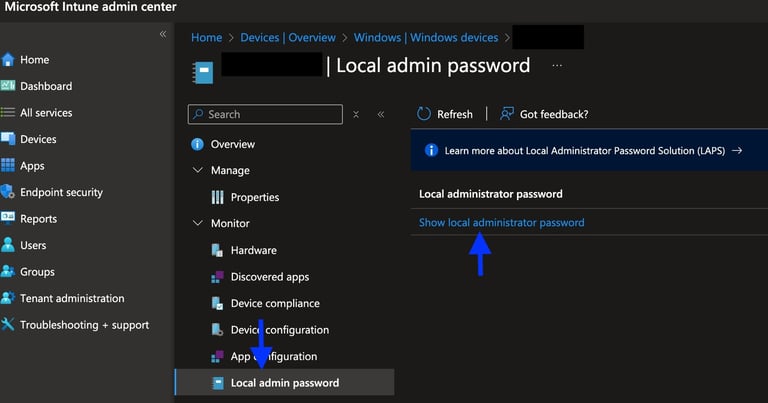Open Tenant administration in the sidebar
768x403 pixels.
pyautogui.click(x=72, y=298)
